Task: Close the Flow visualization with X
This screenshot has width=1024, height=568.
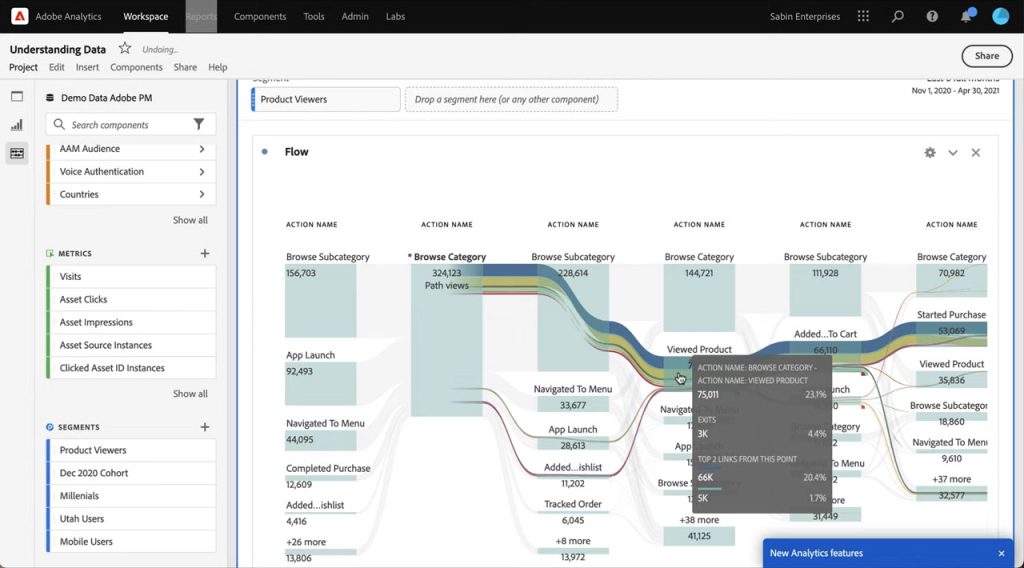Action: click(x=976, y=153)
